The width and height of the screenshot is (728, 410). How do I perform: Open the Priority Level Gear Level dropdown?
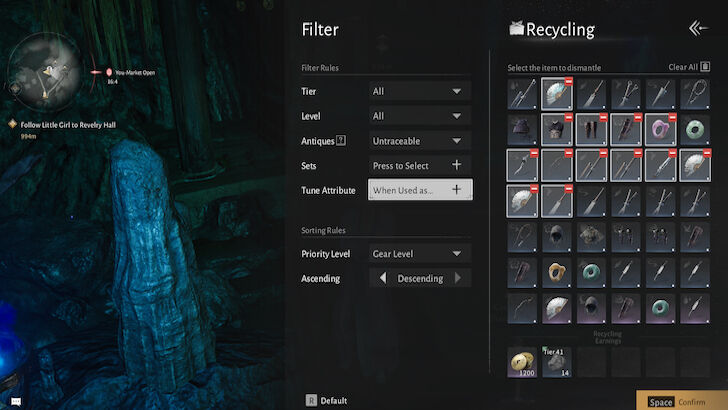tap(420, 254)
